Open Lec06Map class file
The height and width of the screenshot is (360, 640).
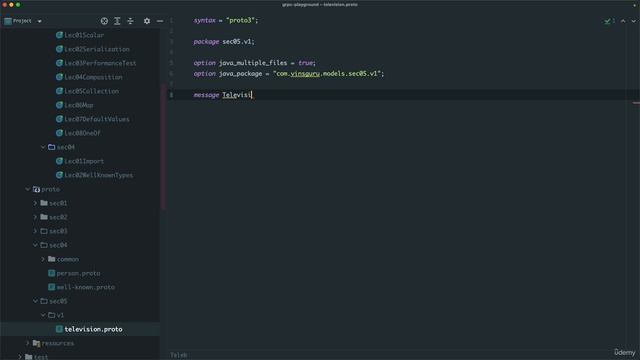click(x=79, y=105)
